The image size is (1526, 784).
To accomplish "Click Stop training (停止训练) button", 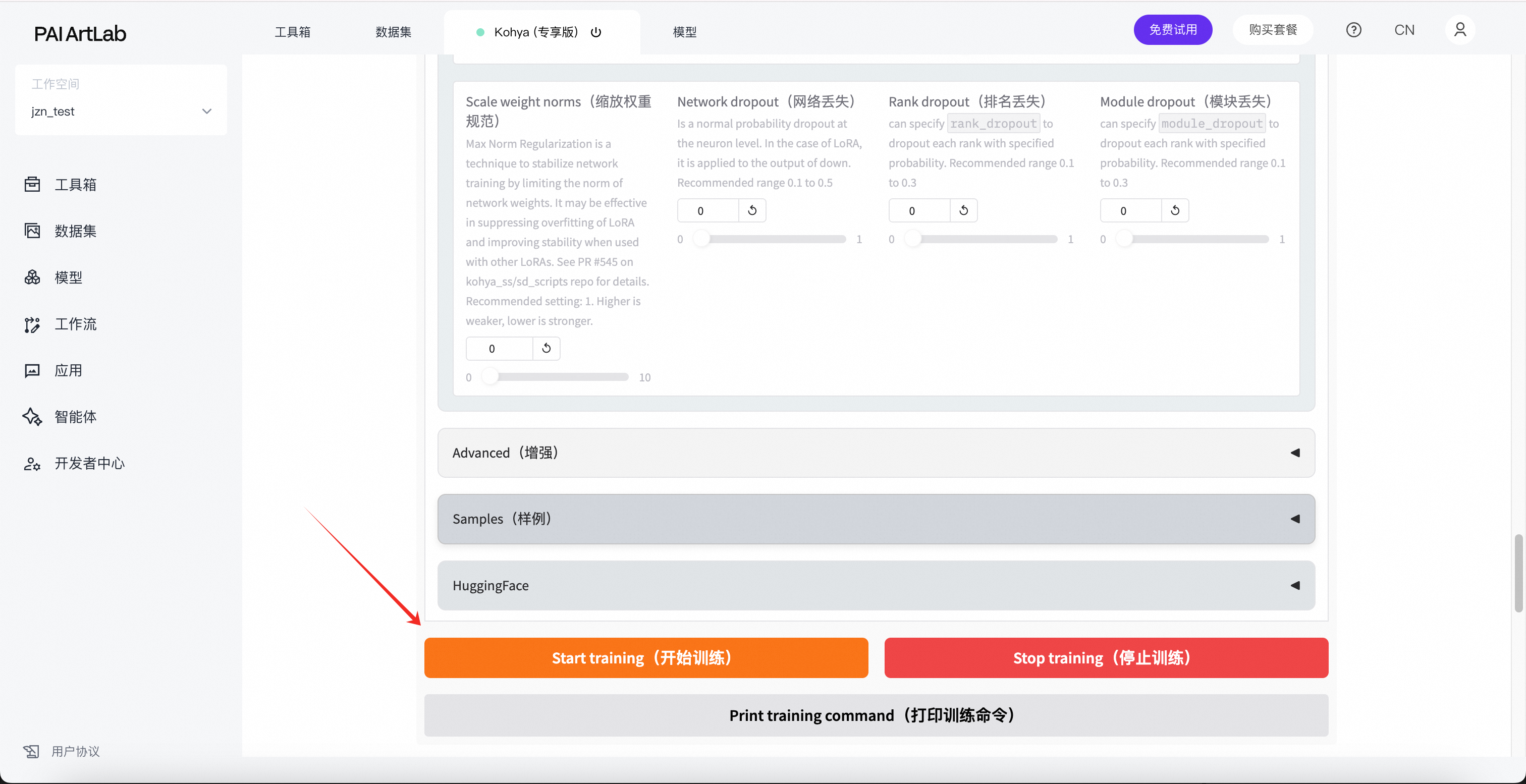I will coord(1106,657).
